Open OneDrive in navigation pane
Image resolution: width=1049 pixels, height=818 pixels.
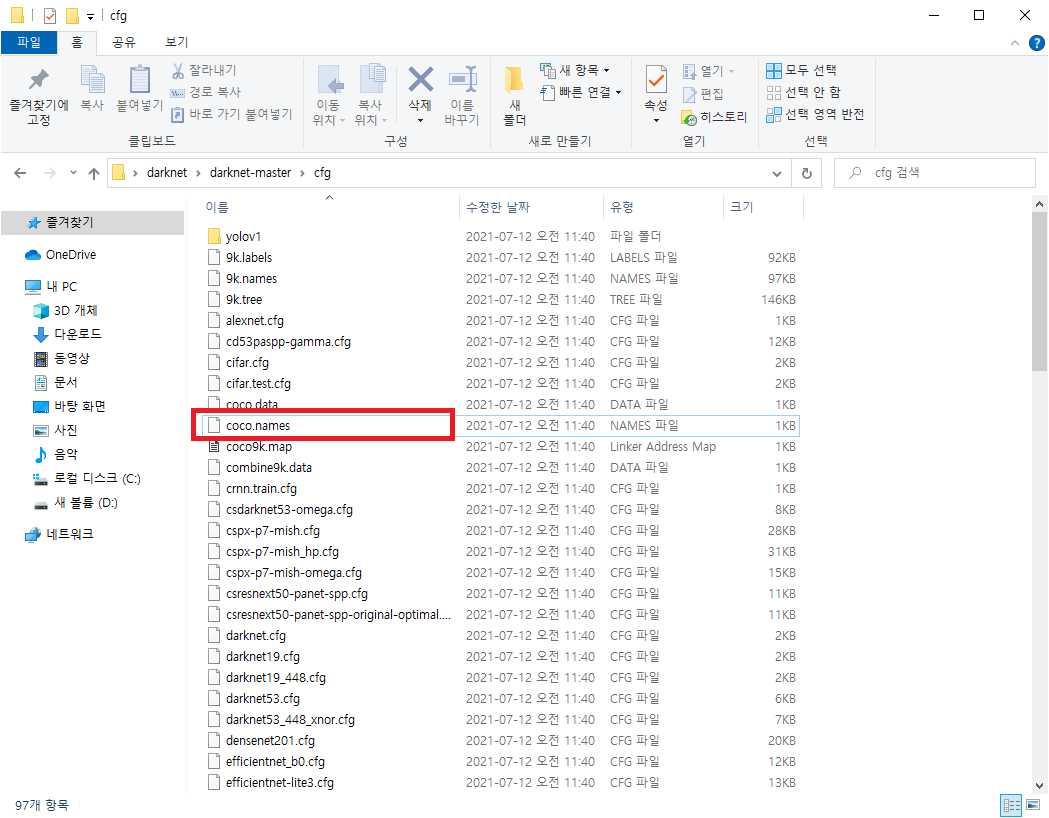(60, 255)
